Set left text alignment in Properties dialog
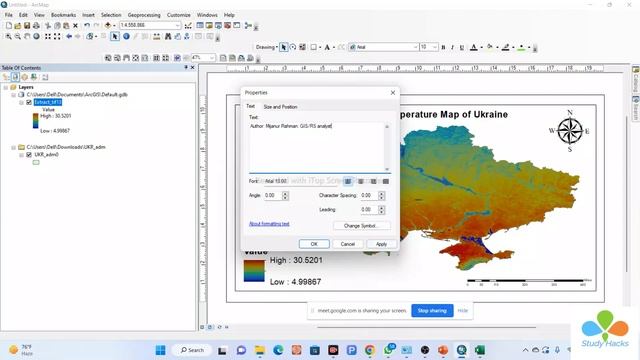 click(348, 181)
